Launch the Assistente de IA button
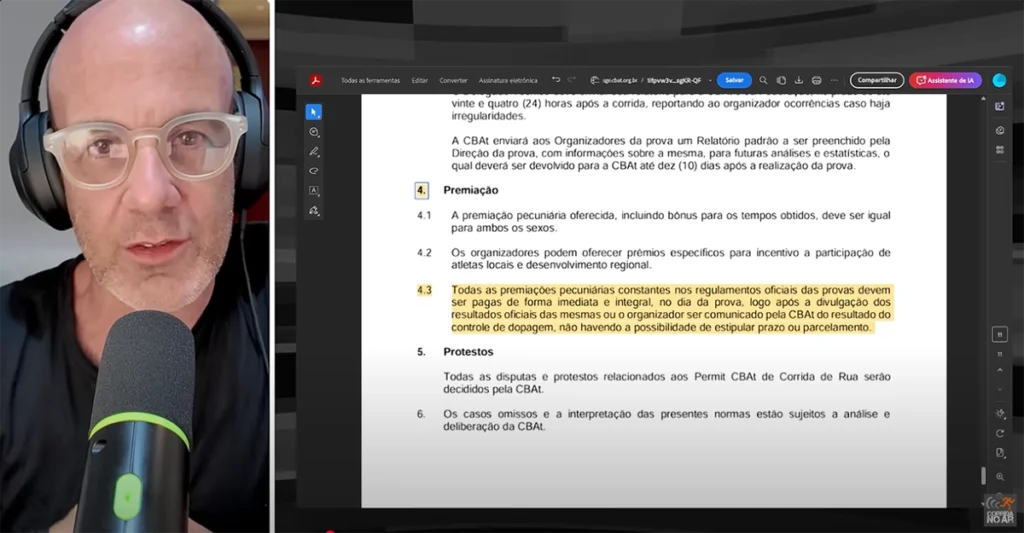 [945, 80]
